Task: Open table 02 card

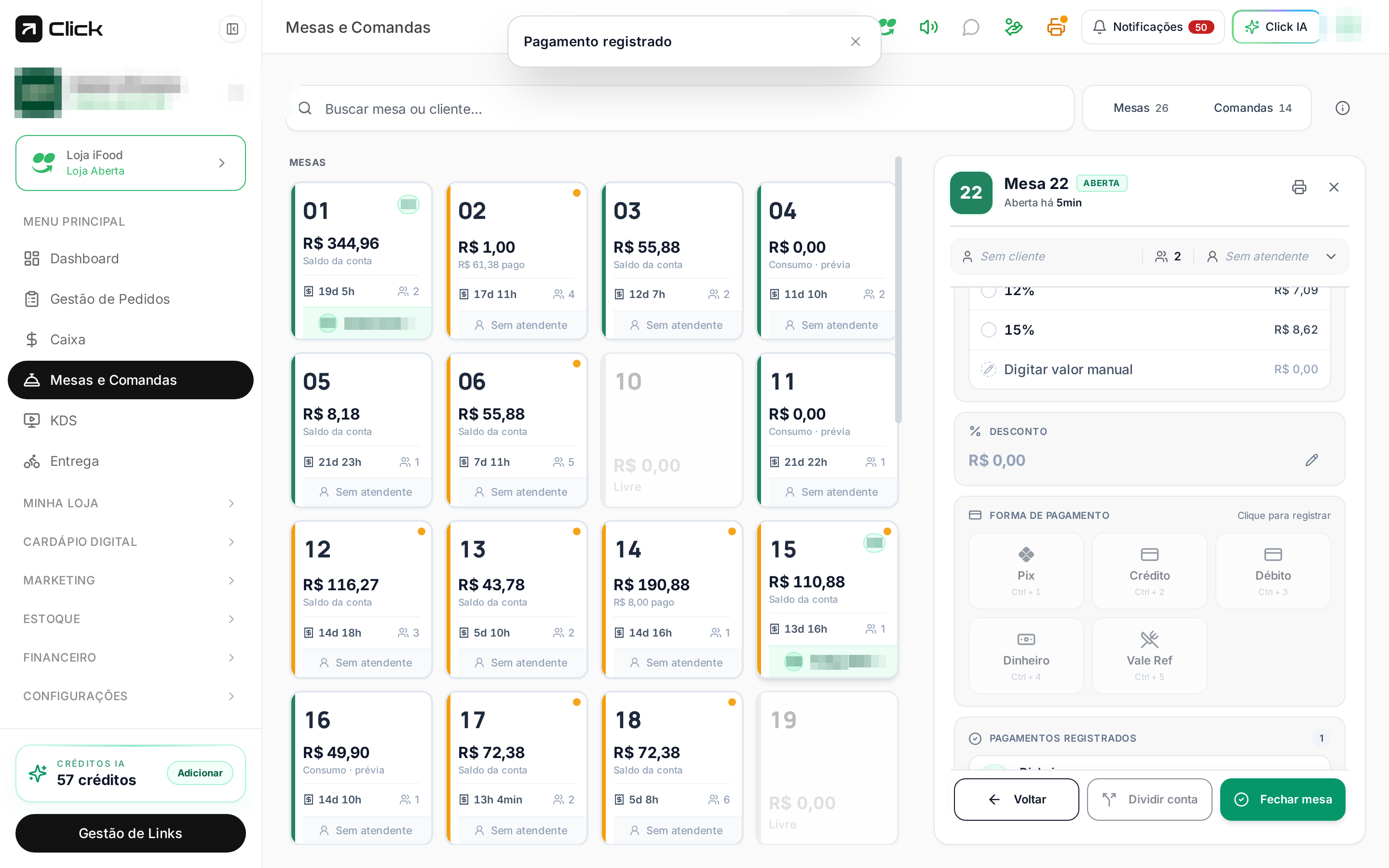Action: coord(517,260)
